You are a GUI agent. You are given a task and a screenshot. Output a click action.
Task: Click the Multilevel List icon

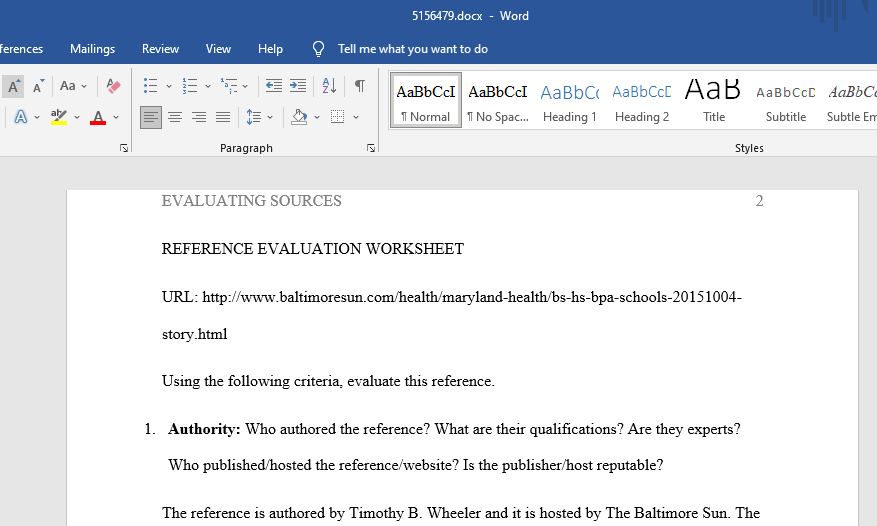click(229, 86)
